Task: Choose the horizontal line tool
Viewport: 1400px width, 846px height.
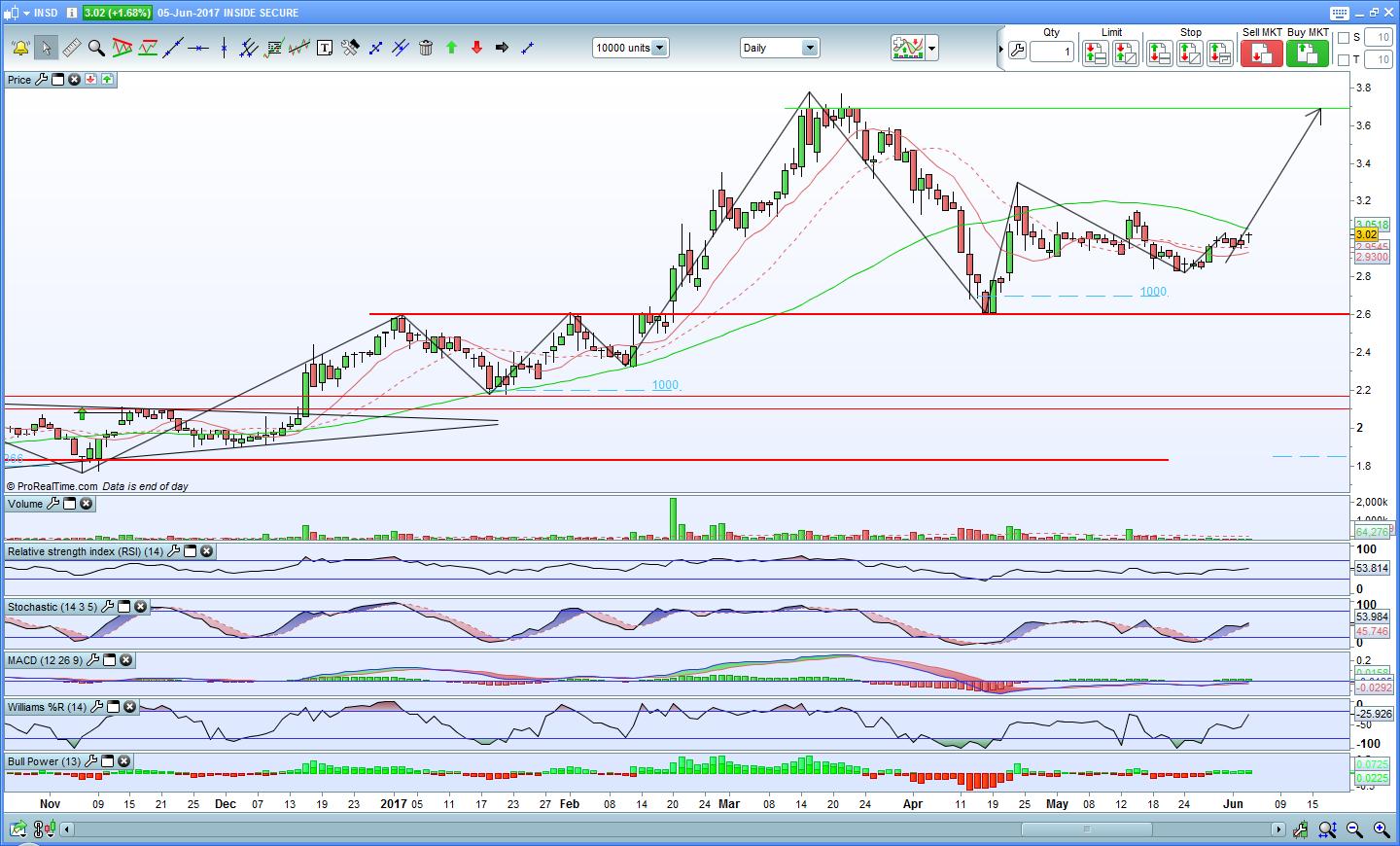Action: [x=198, y=48]
